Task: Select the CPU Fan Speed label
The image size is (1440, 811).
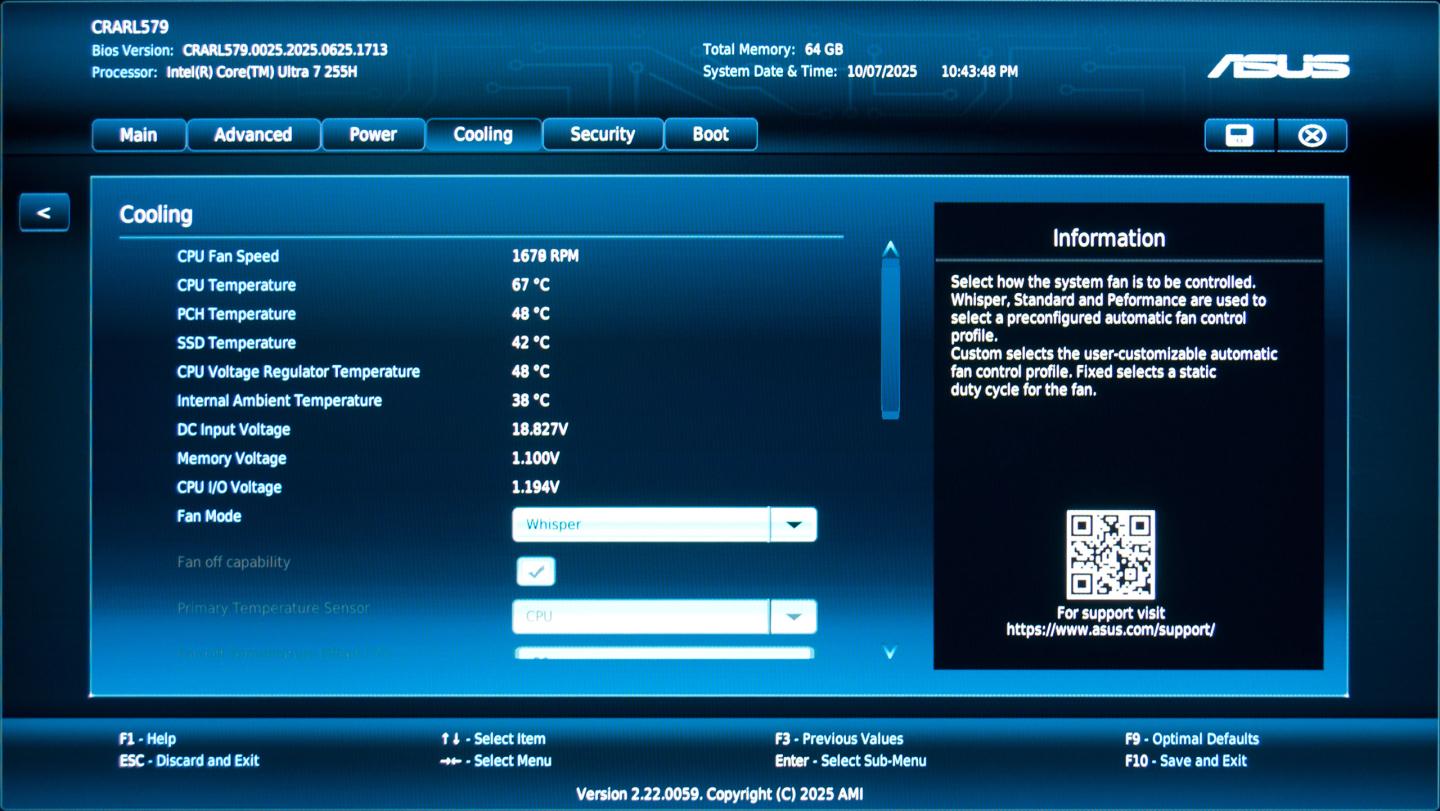Action: click(228, 256)
